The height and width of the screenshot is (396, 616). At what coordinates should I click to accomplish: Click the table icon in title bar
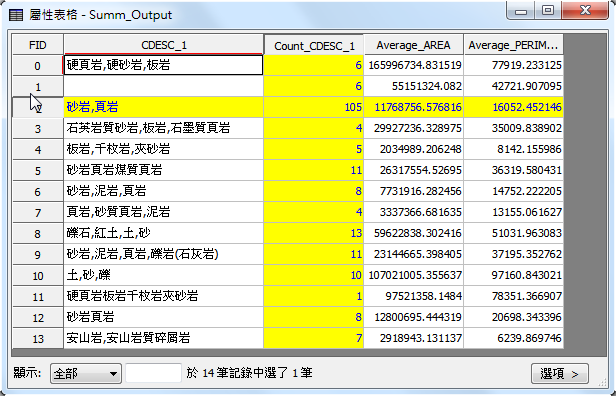(x=16, y=15)
